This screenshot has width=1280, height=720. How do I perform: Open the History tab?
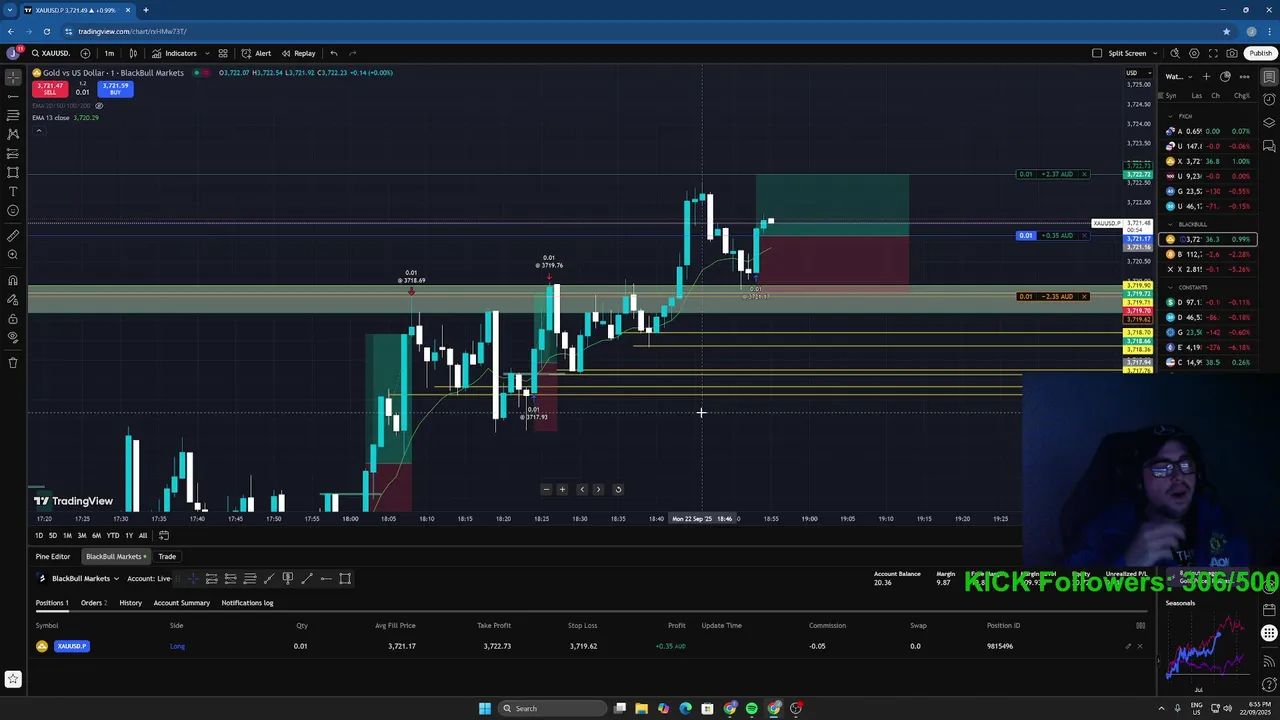pos(130,603)
